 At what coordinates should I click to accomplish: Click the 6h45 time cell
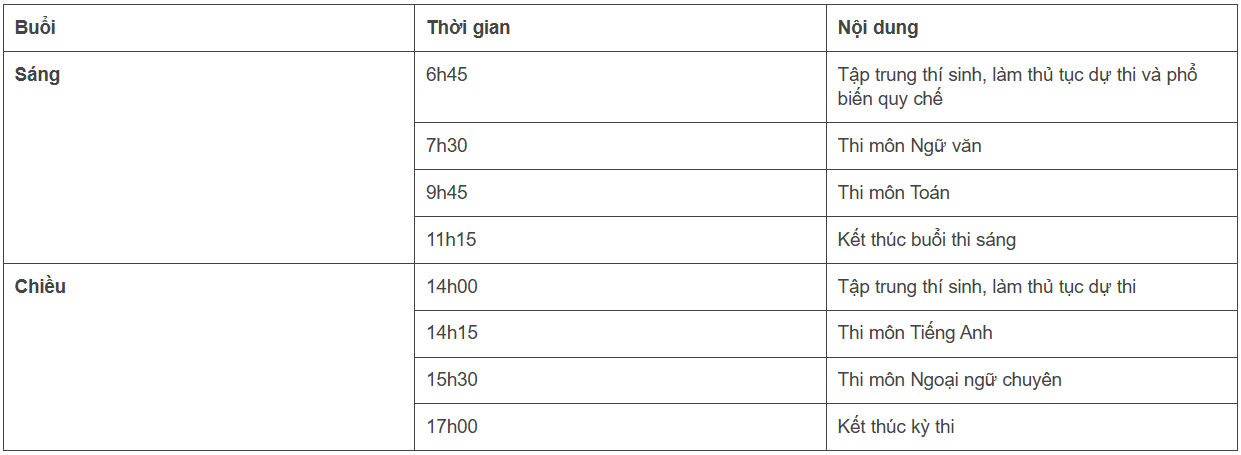[447, 75]
